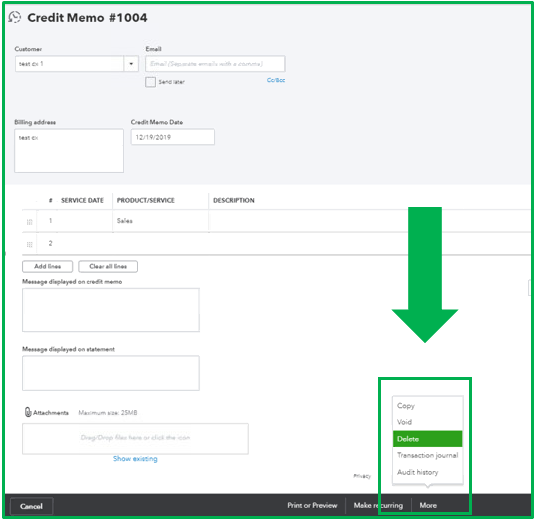This screenshot has width=536, height=521.
Task: Click the Attachments paperclip icon
Action: (28, 412)
